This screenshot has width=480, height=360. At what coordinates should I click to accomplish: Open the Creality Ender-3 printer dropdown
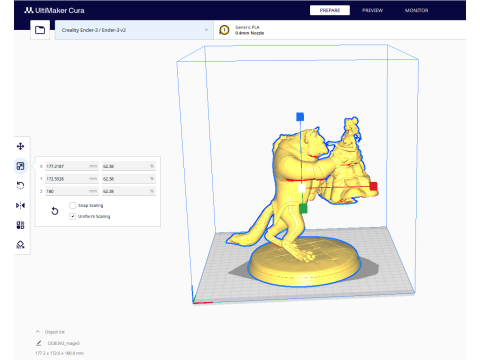click(134, 30)
